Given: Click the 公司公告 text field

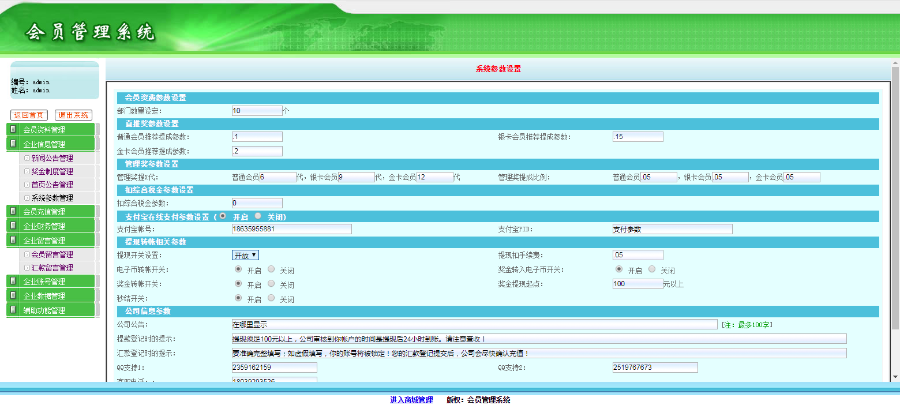Looking at the screenshot, I should (x=474, y=324).
